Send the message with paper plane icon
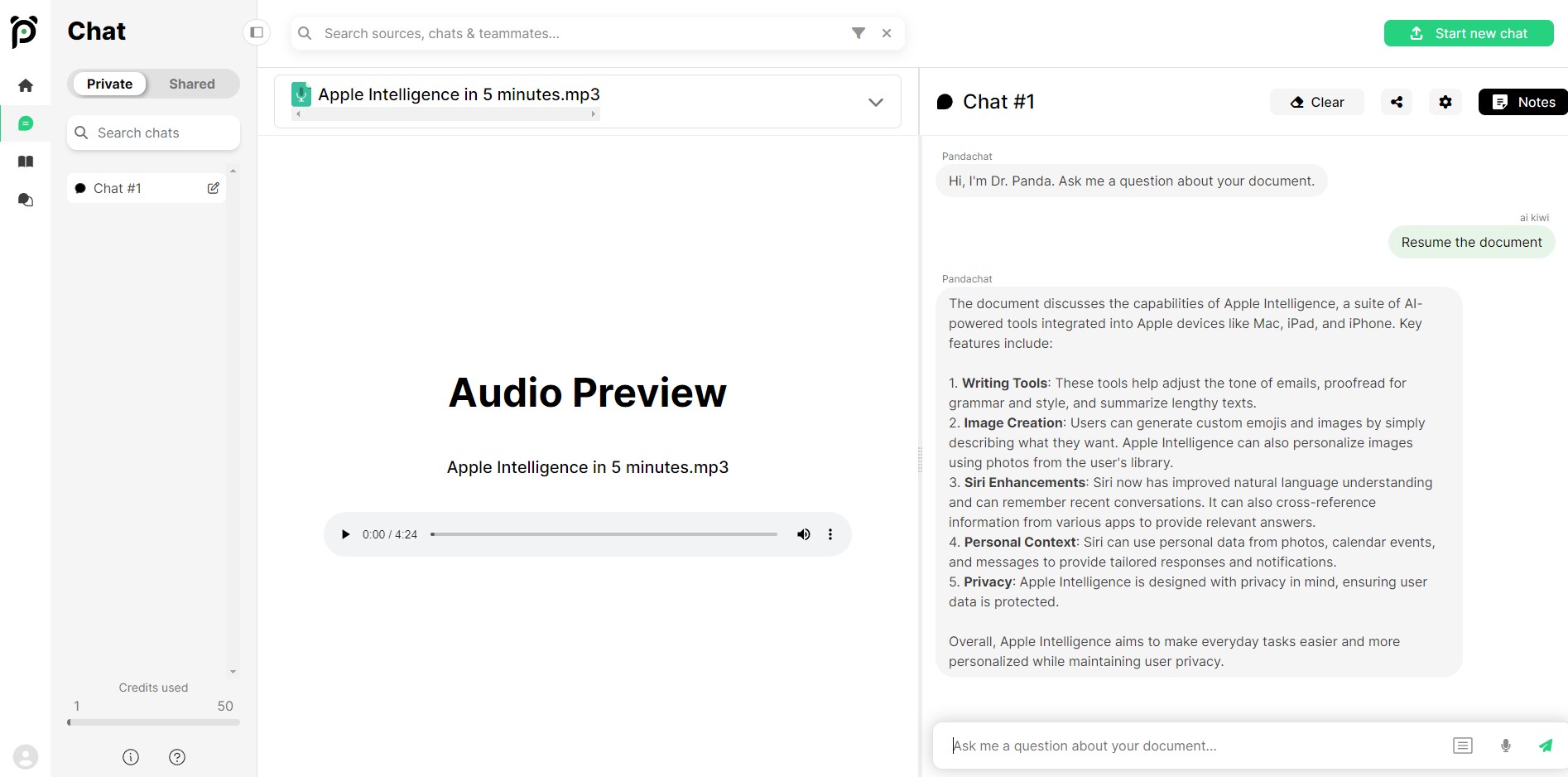The width and height of the screenshot is (1568, 777). click(1546, 746)
